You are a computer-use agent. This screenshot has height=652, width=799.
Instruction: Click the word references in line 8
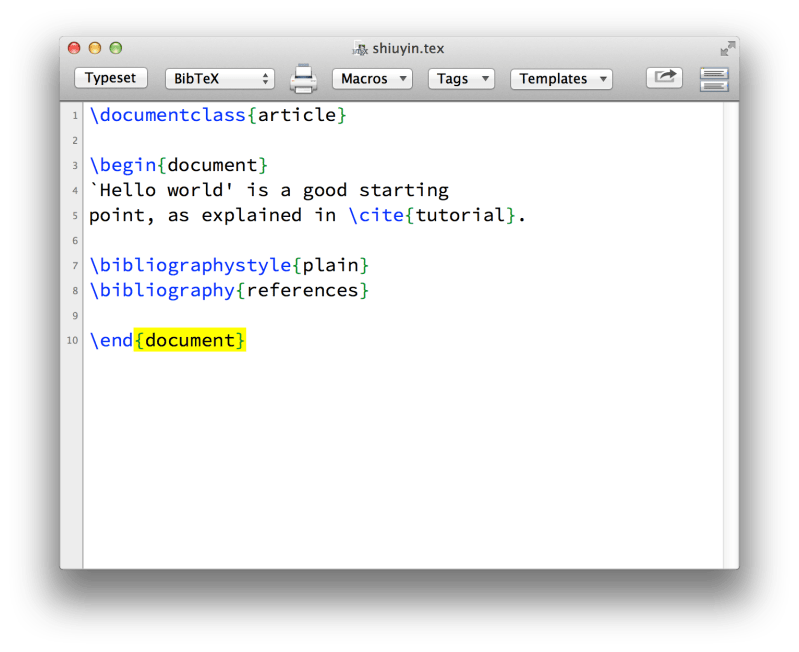click(x=302, y=290)
